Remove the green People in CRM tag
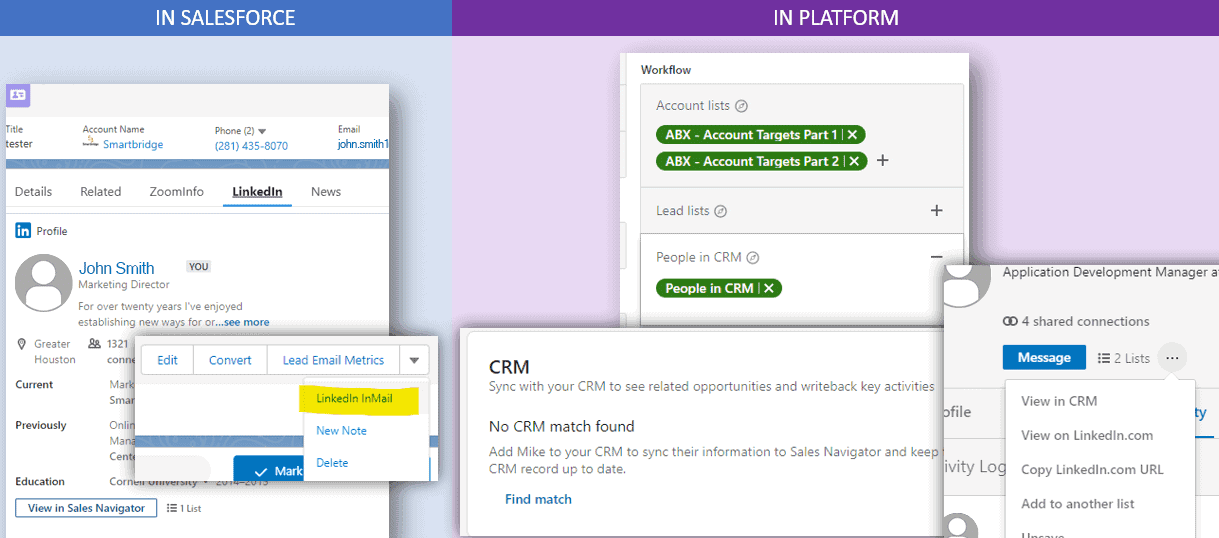The width and height of the screenshot is (1219, 538). pyautogui.click(x=768, y=288)
